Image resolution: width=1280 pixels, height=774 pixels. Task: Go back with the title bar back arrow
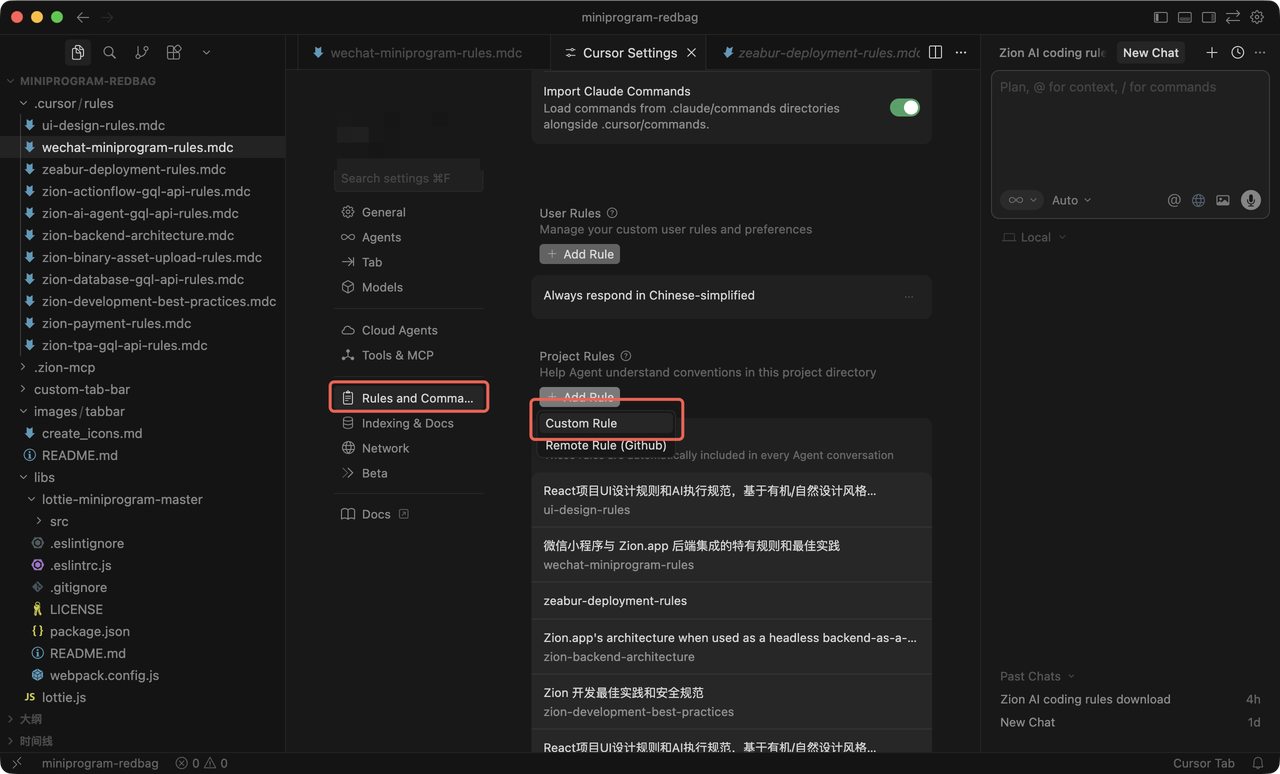[x=83, y=17]
